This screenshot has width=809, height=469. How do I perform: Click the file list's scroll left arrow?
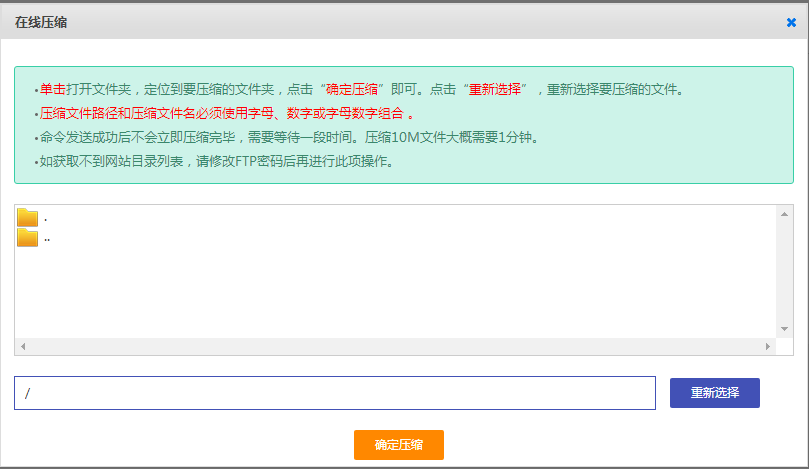23,346
